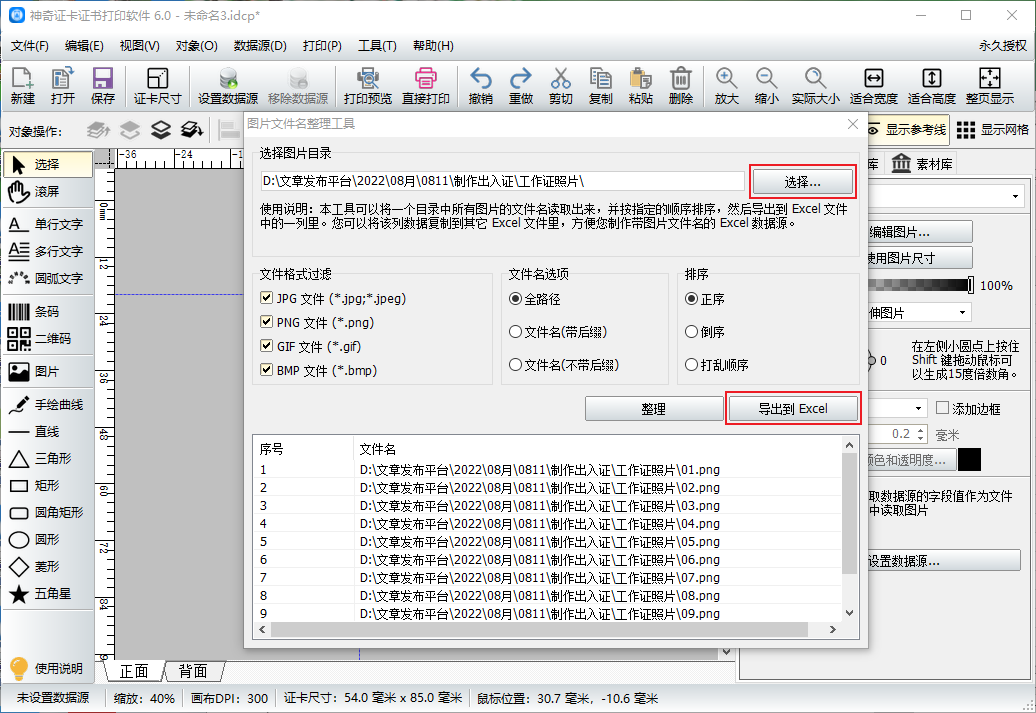Choose 倒序 sort order

pos(691,332)
